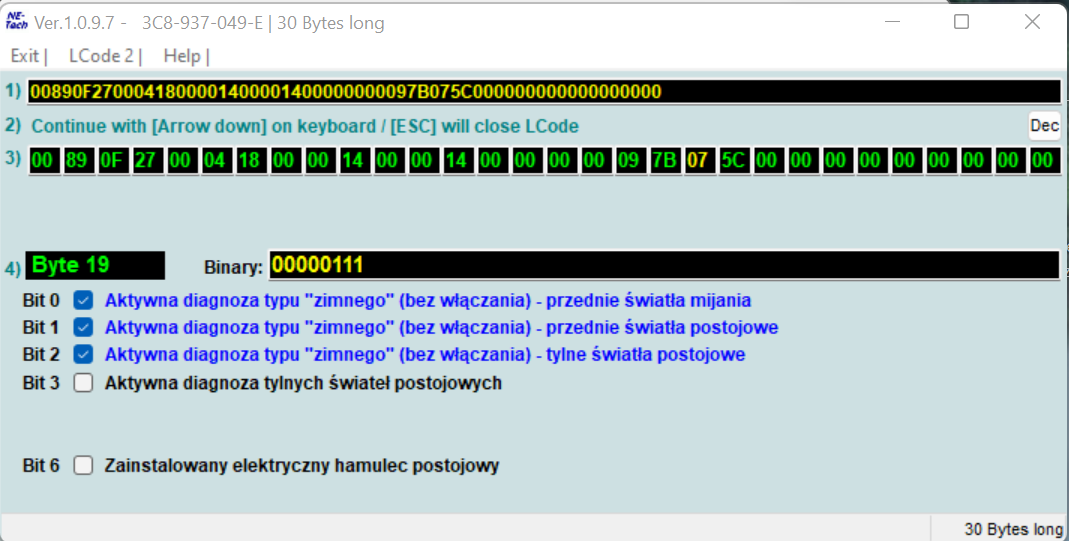Open the LCode 2 menu
The image size is (1069, 541).
(102, 56)
